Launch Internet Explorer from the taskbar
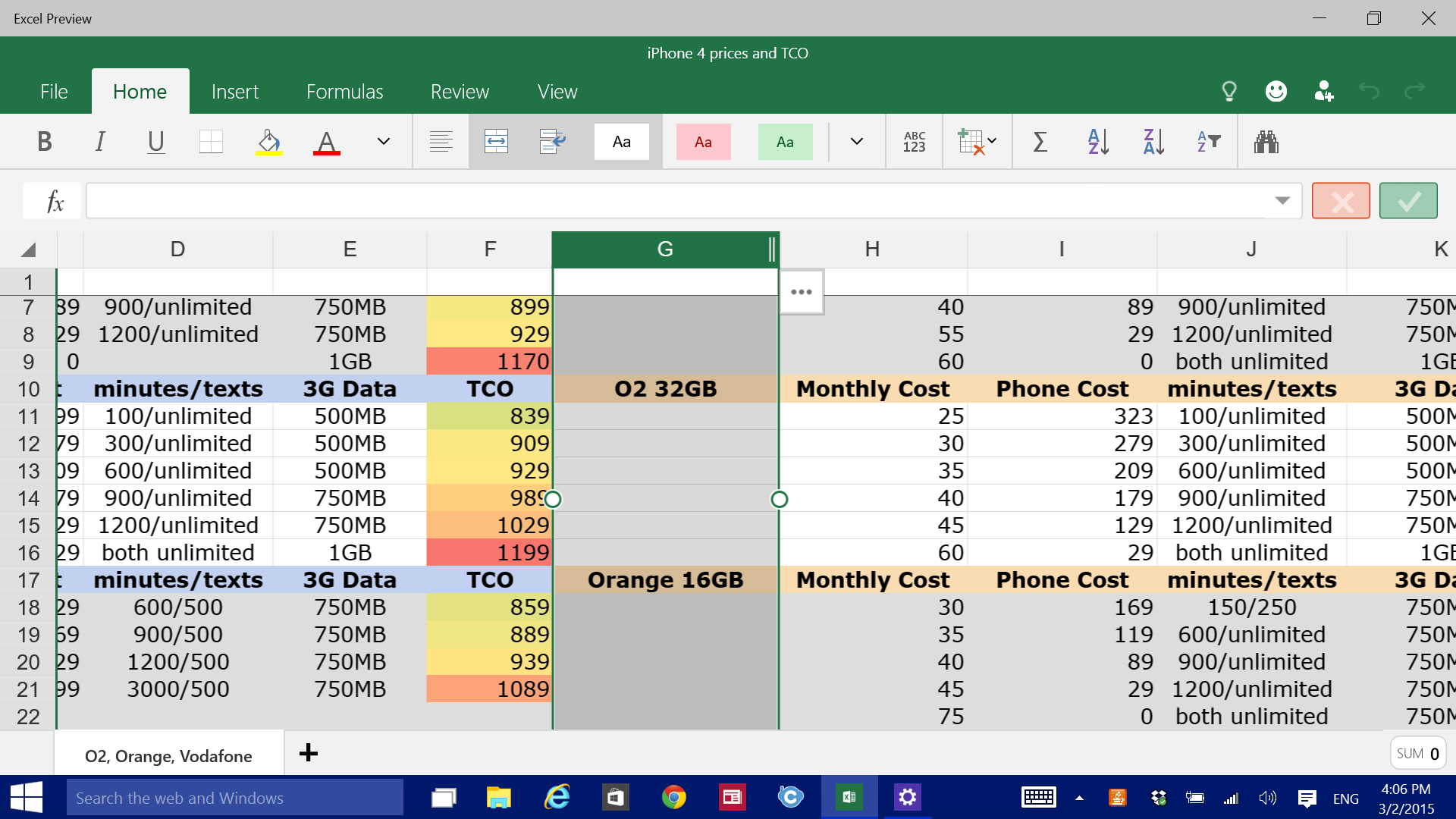This screenshot has height=819, width=1456. point(557,798)
